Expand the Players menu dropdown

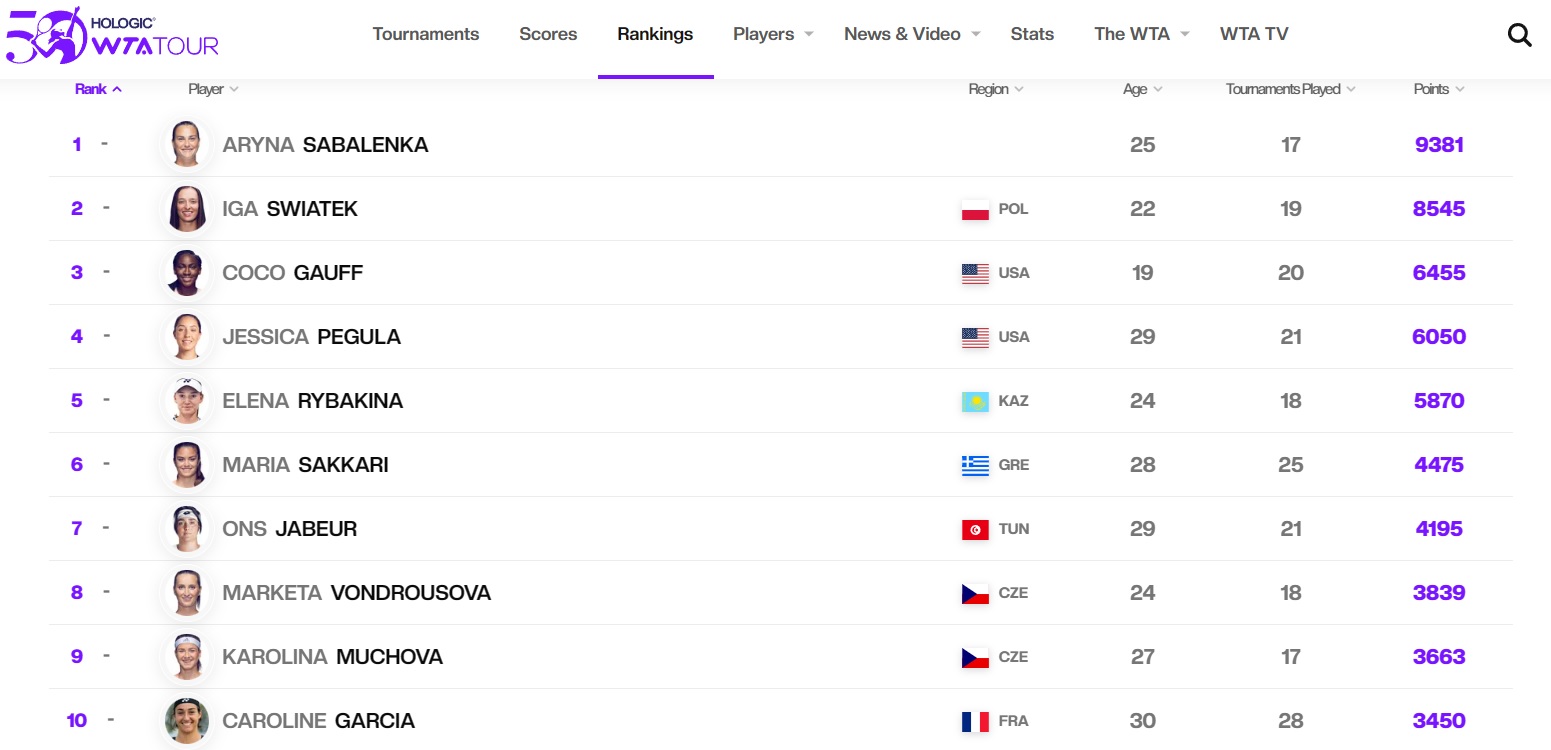click(x=773, y=34)
